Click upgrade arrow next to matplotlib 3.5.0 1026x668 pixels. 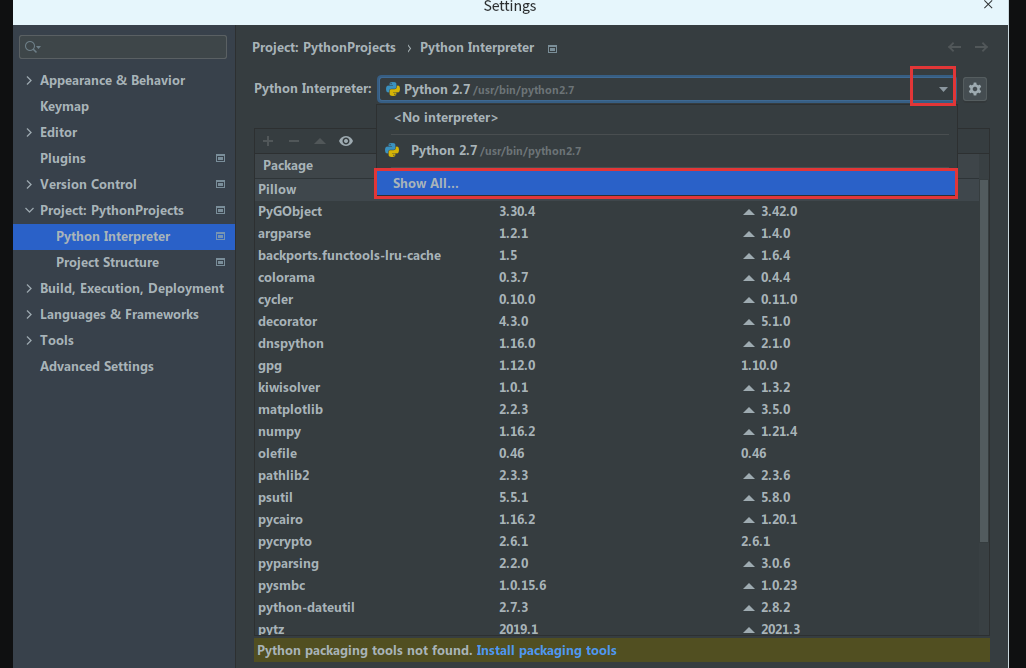point(749,410)
